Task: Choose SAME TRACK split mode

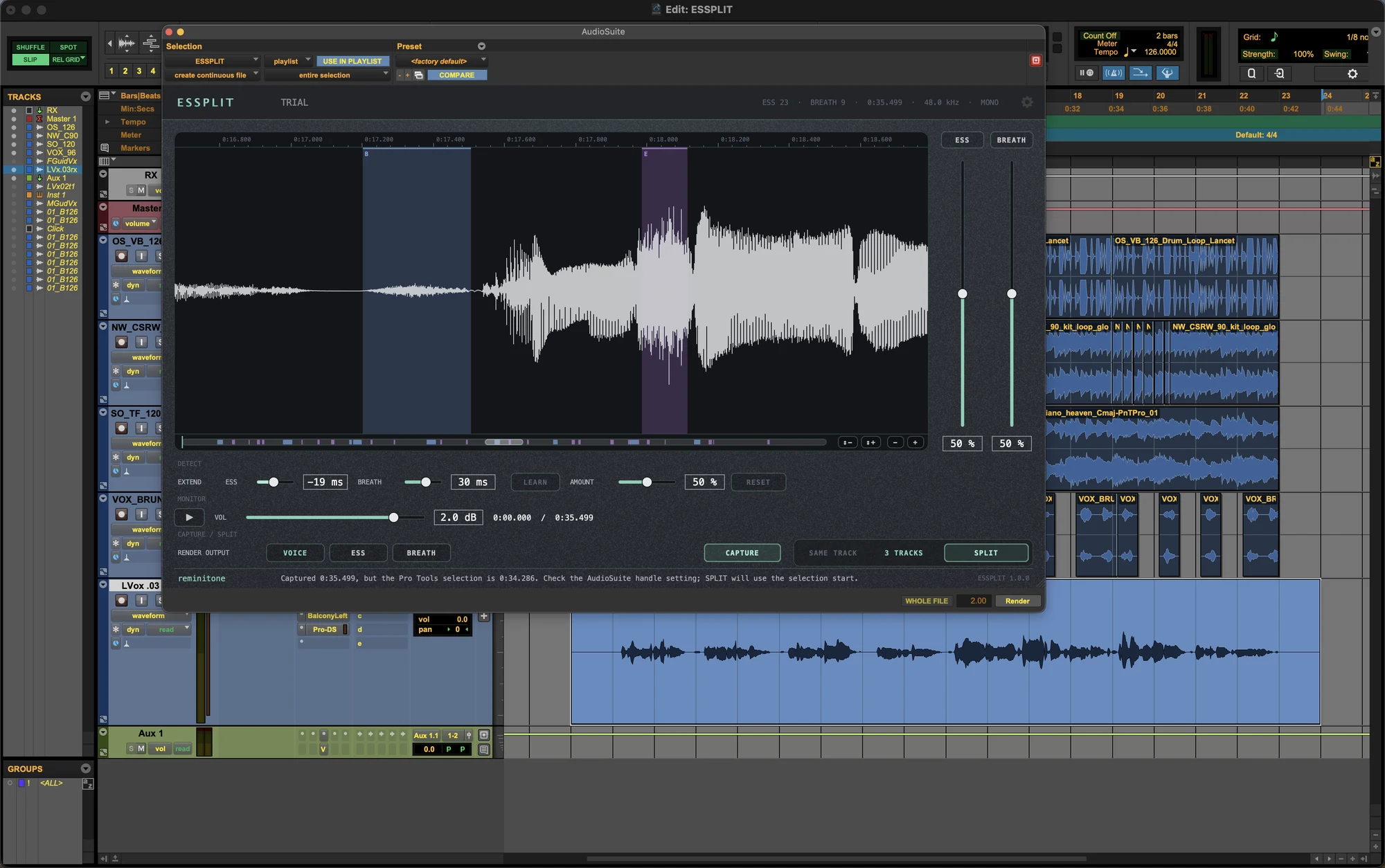Action: (x=833, y=553)
